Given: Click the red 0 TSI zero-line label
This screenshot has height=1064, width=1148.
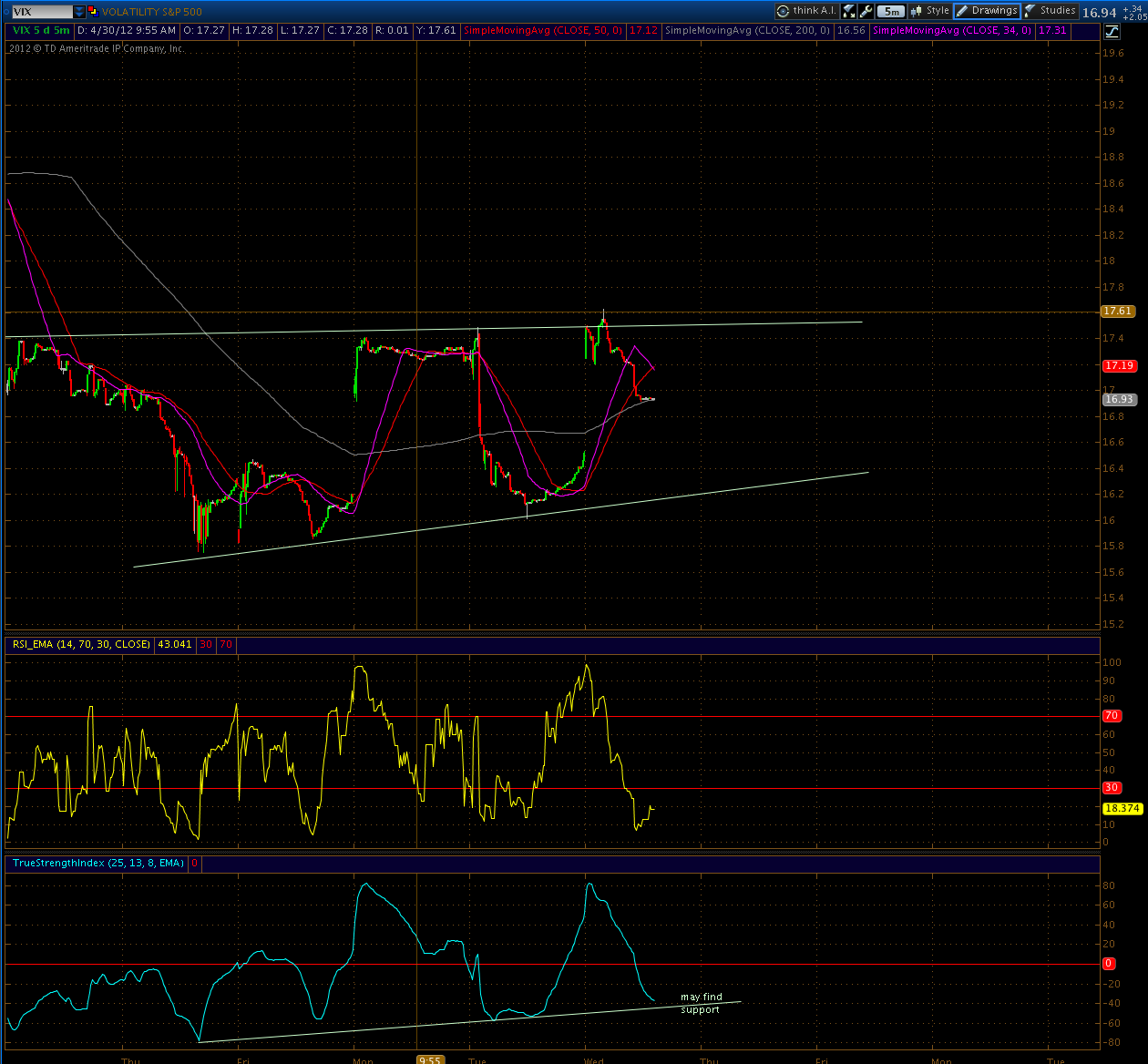Looking at the screenshot, I should click(1109, 963).
